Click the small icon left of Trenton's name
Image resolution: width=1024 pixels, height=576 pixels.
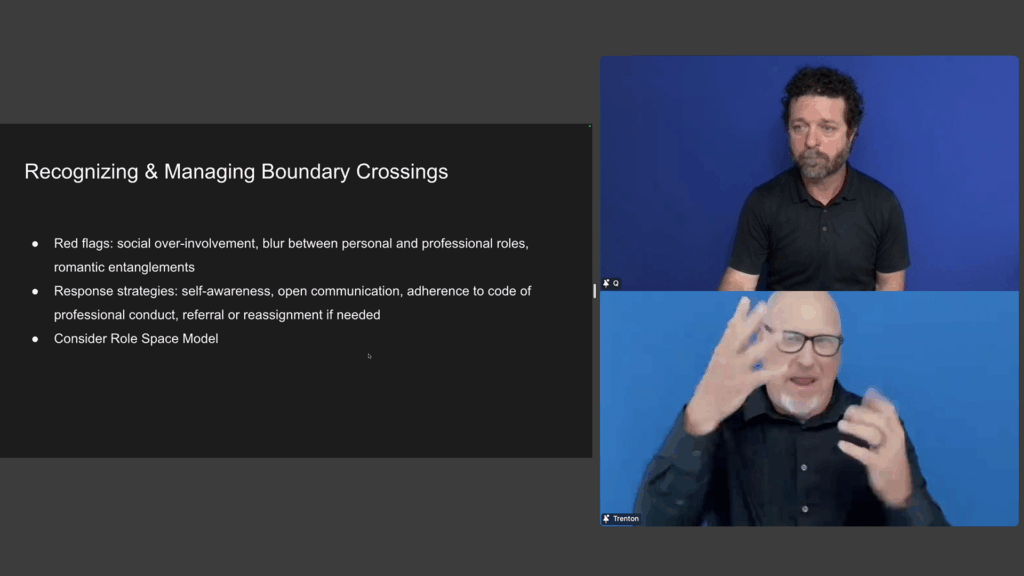[x=606, y=518]
